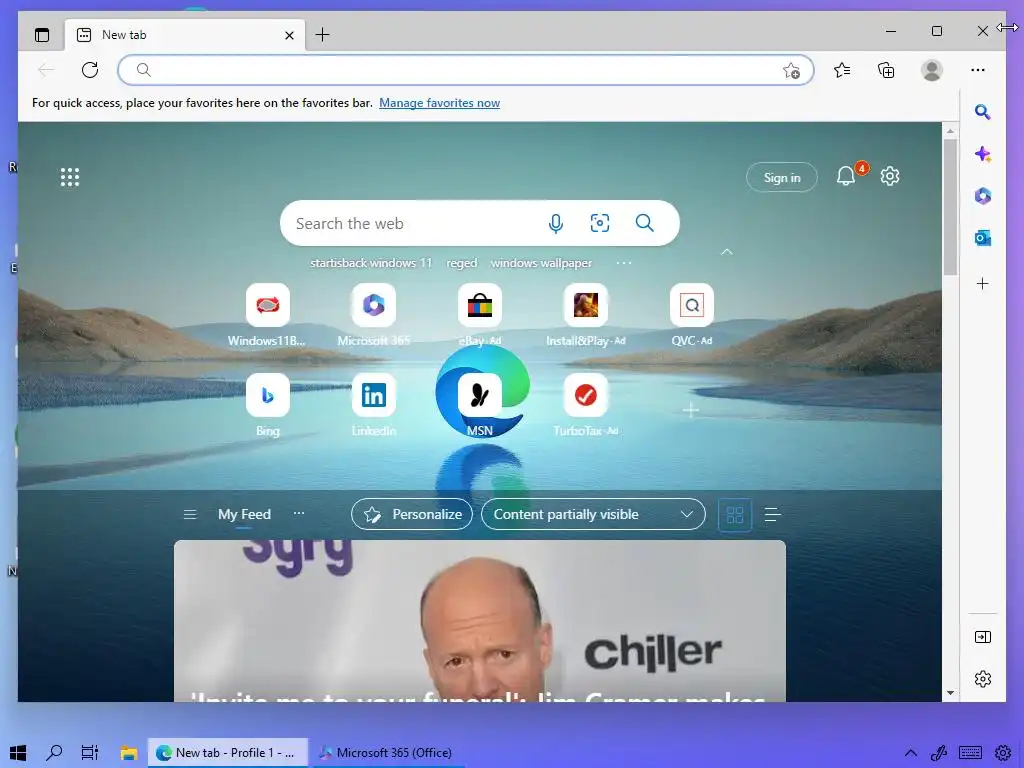Click the regedt search suggestion
This screenshot has width=1024, height=768.
[462, 263]
